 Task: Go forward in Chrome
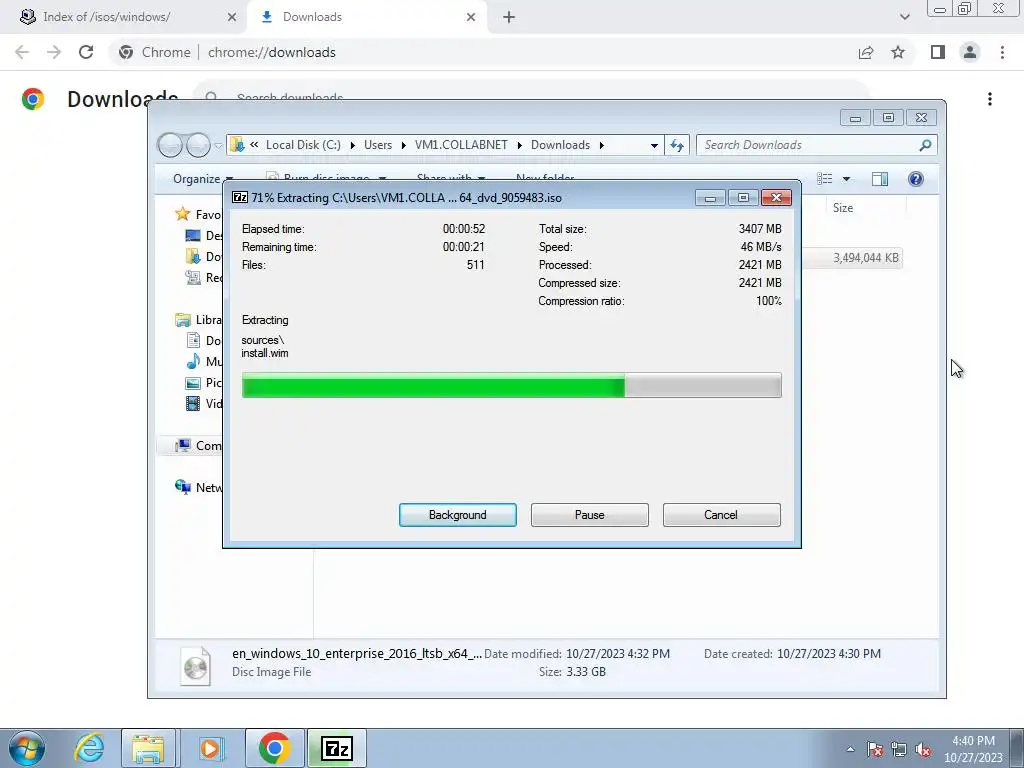[54, 52]
